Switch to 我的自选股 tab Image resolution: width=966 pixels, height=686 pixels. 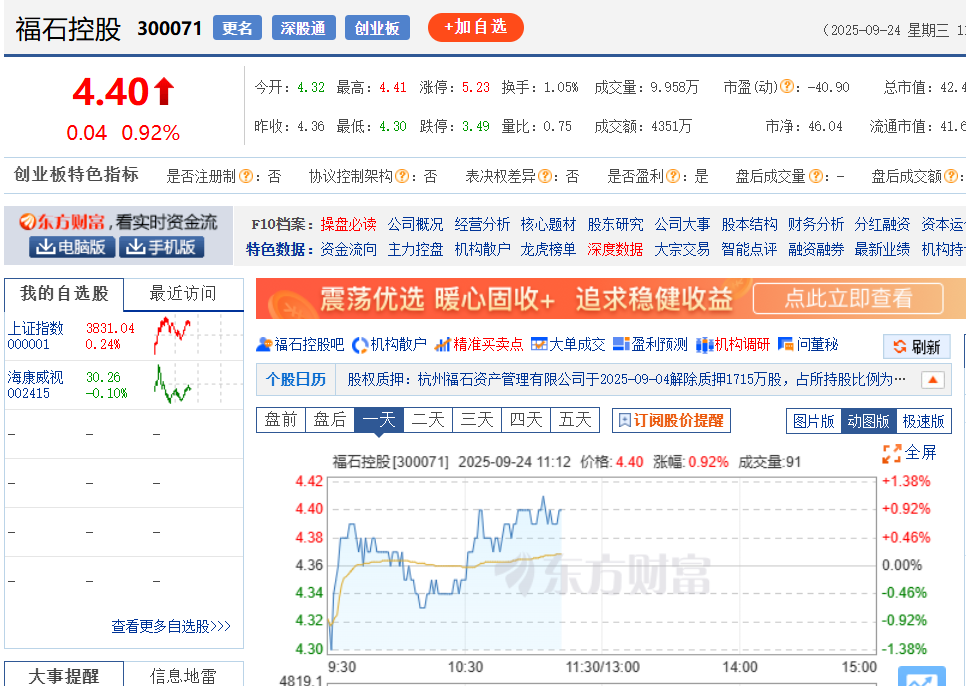pyautogui.click(x=64, y=294)
